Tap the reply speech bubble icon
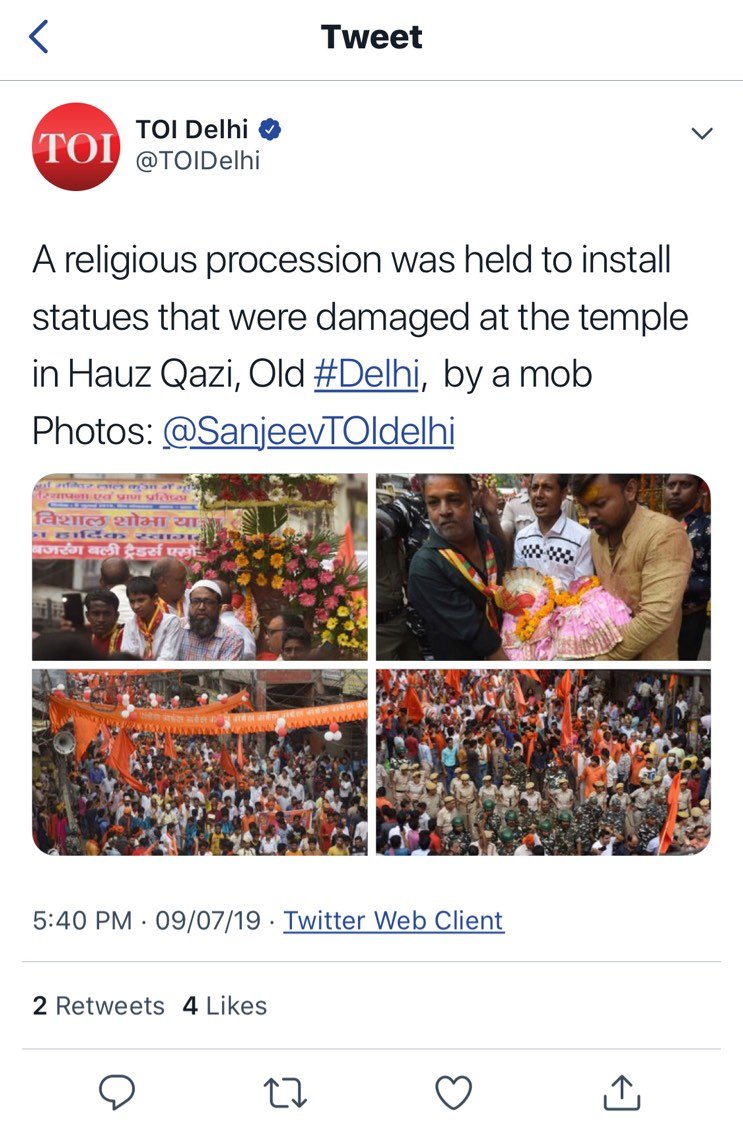The height and width of the screenshot is (1136, 743). 117,1092
